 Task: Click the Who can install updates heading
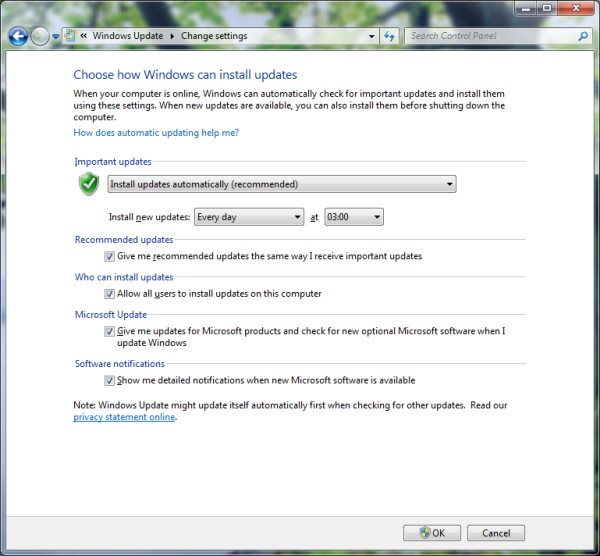[124, 277]
